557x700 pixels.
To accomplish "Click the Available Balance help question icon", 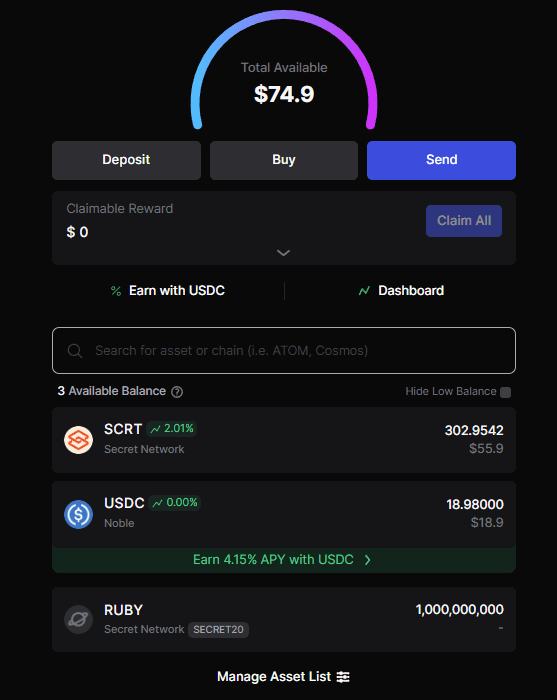I will pos(177,392).
